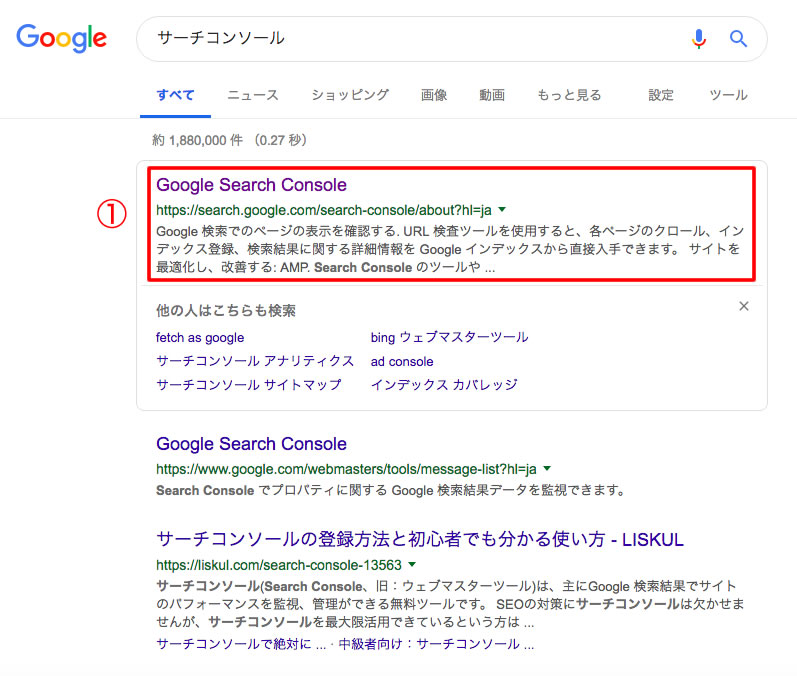
Task: Click the microphone voice search icon
Action: [x=699, y=39]
